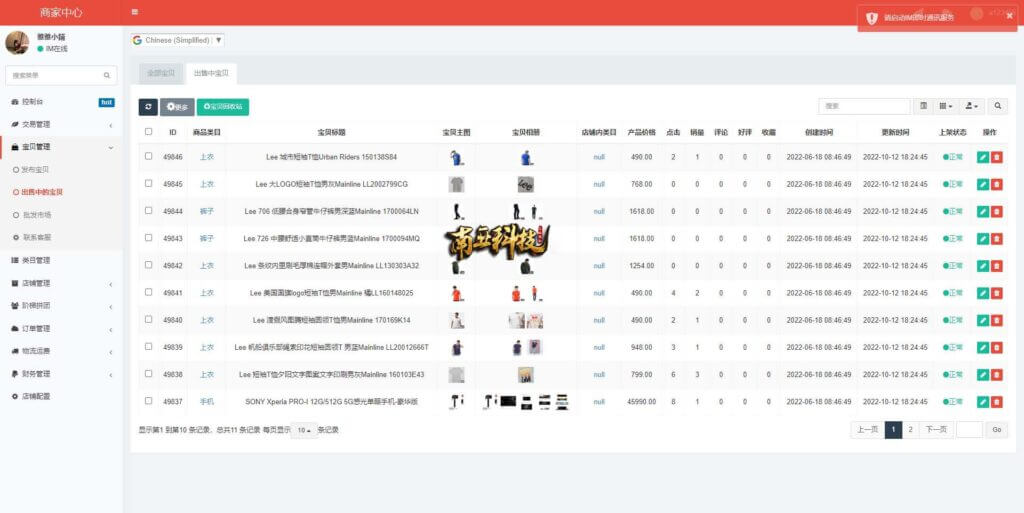Viewport: 1024px width, 513px height.
Task: Expand the 交易管理 sidebar menu
Action: click(x=61, y=125)
